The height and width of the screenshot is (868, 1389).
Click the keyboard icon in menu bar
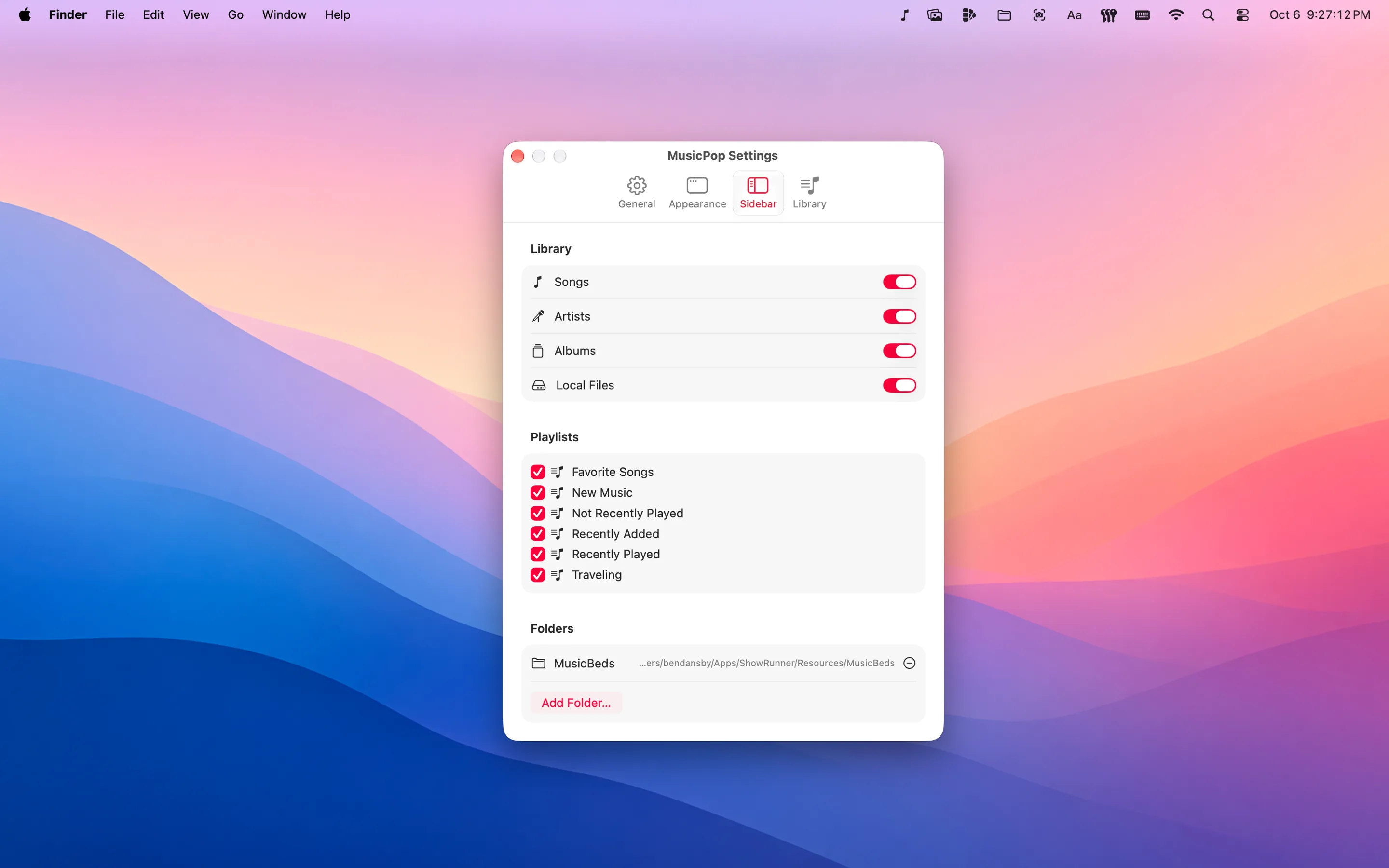point(1142,15)
